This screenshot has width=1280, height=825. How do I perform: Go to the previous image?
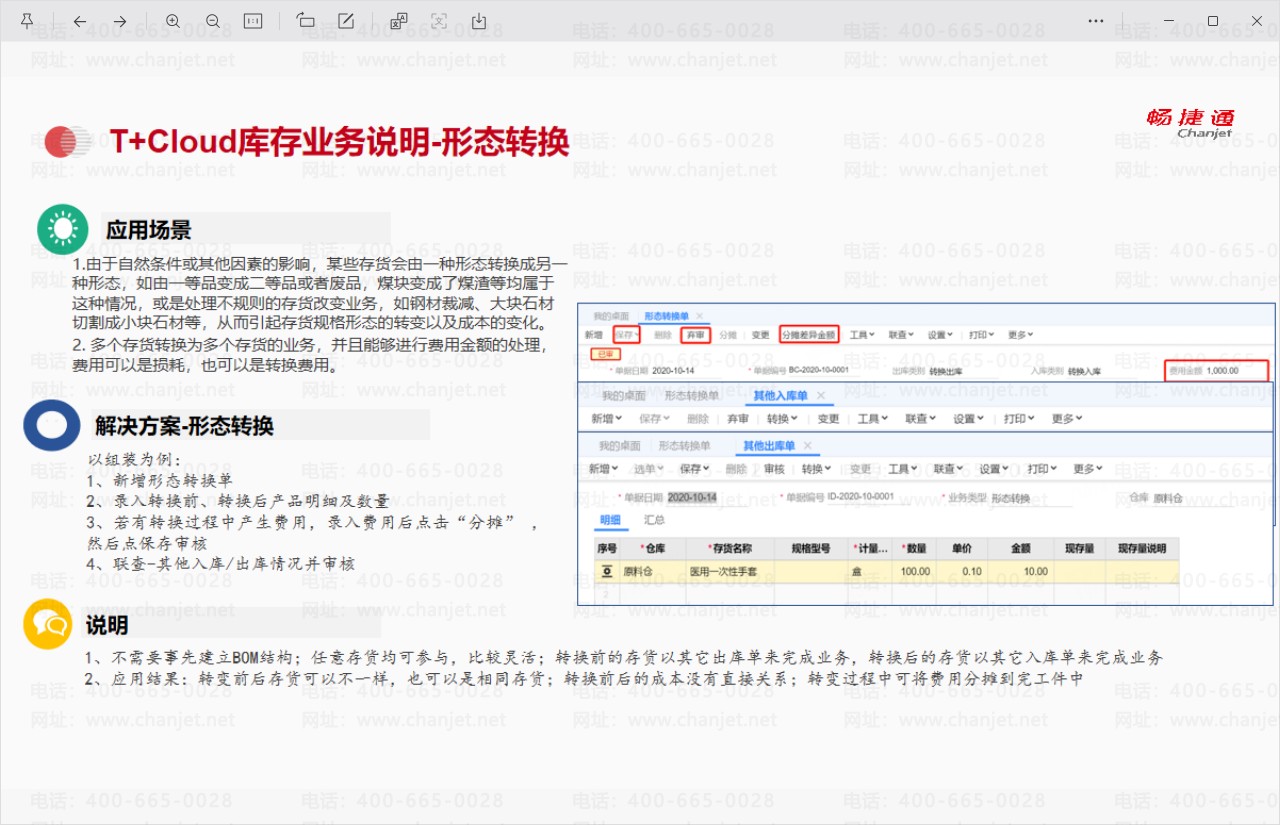[x=80, y=21]
